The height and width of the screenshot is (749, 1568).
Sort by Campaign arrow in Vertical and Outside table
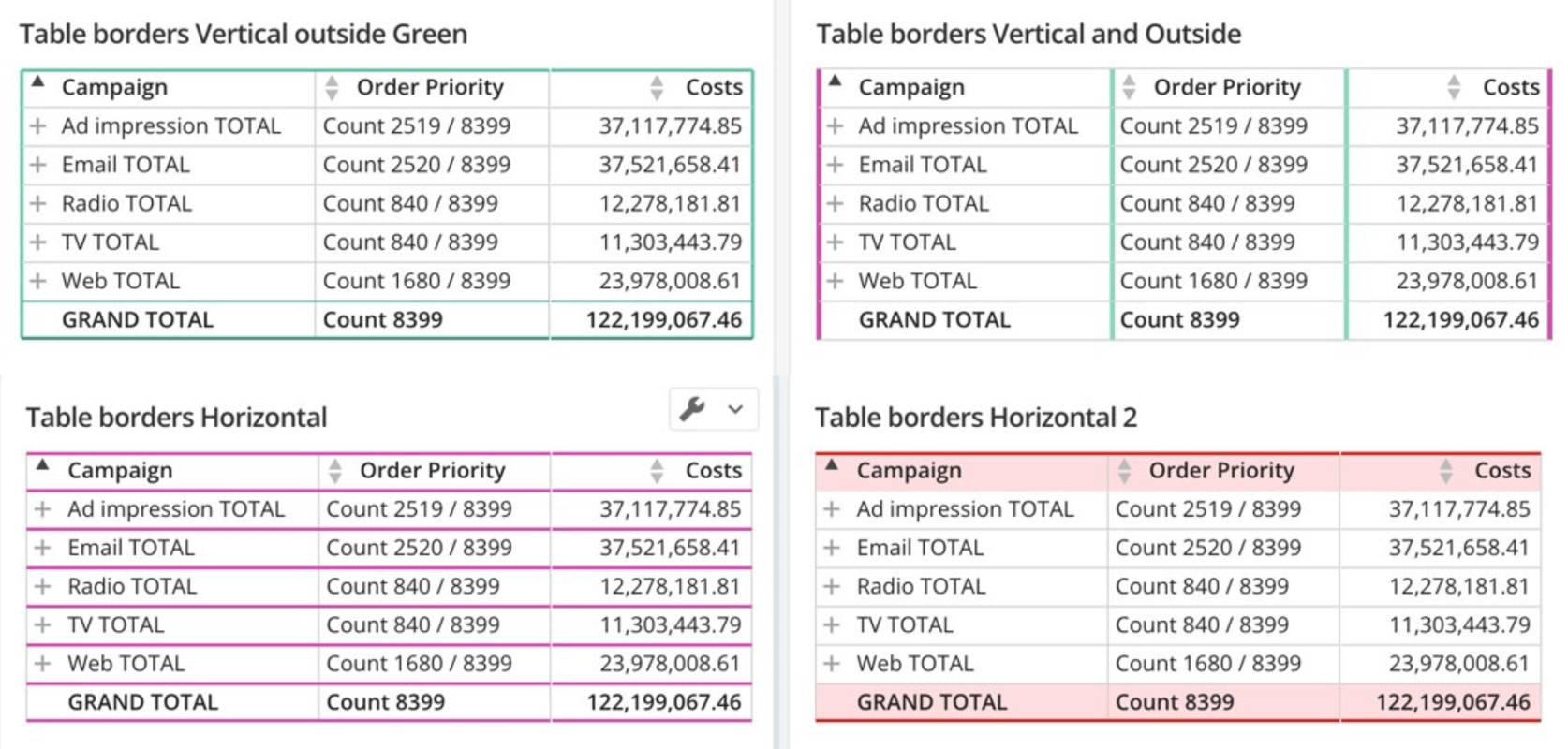click(x=836, y=81)
